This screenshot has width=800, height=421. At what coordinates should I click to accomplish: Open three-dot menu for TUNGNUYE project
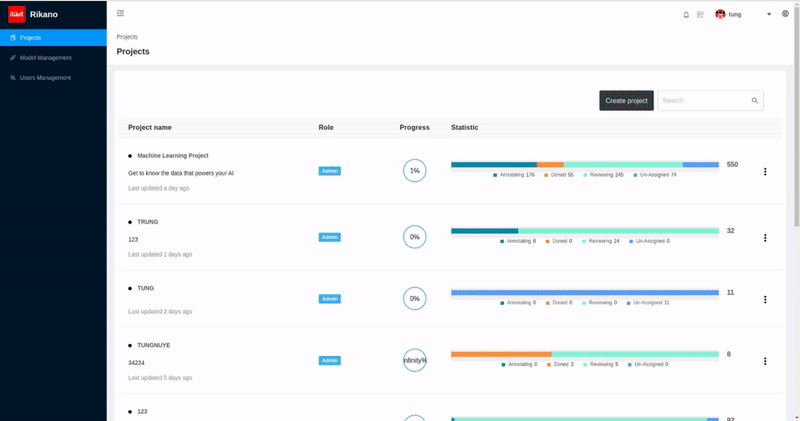pos(765,361)
